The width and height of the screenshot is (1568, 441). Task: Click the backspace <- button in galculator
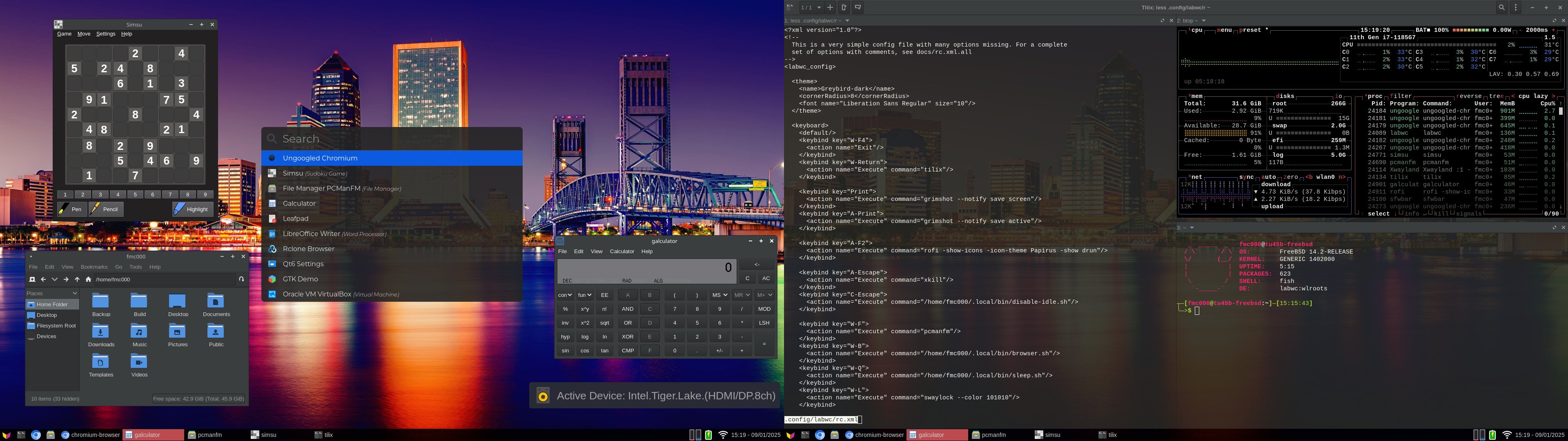point(757,264)
